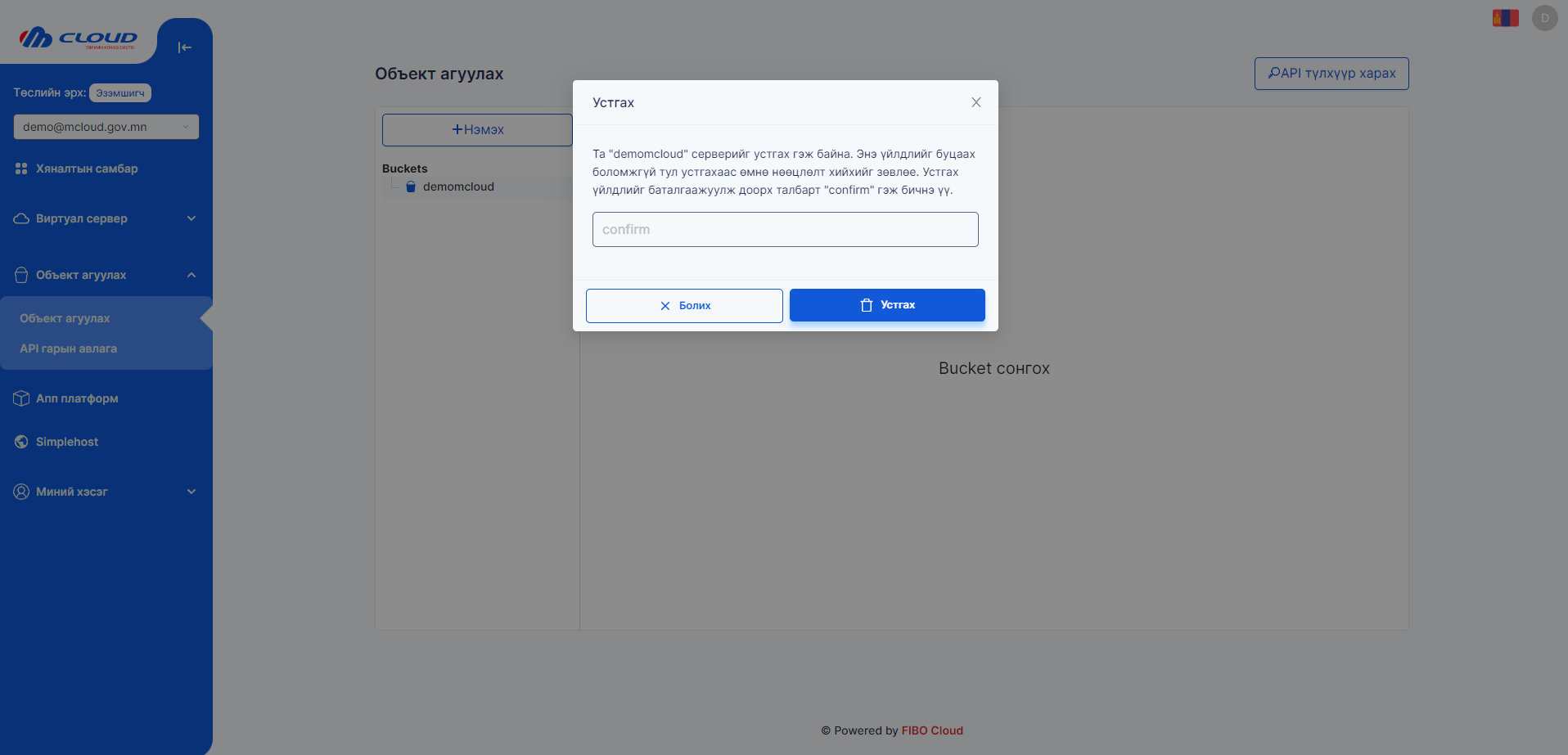Follow the FIBO Cloud footer link
This screenshot has height=755, width=1568.
(932, 730)
